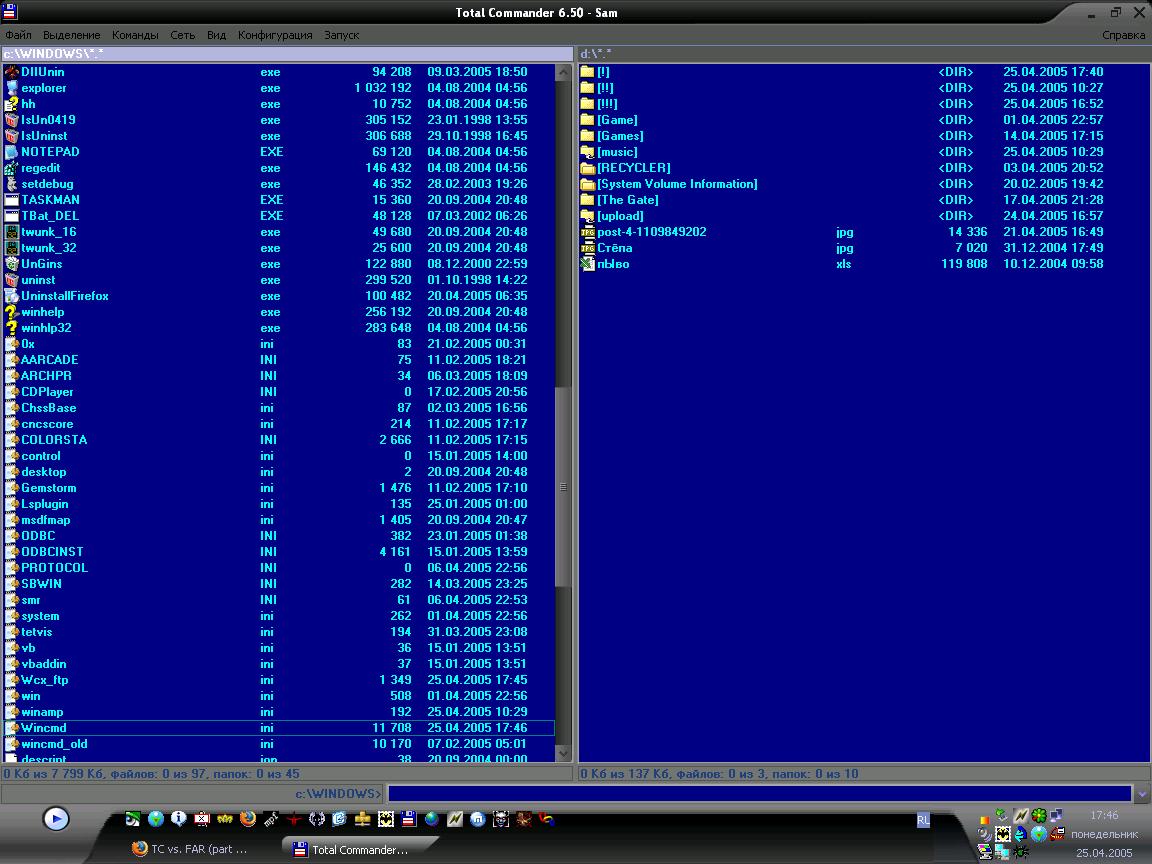Launch The Bat! from quick launch bar

385,818
